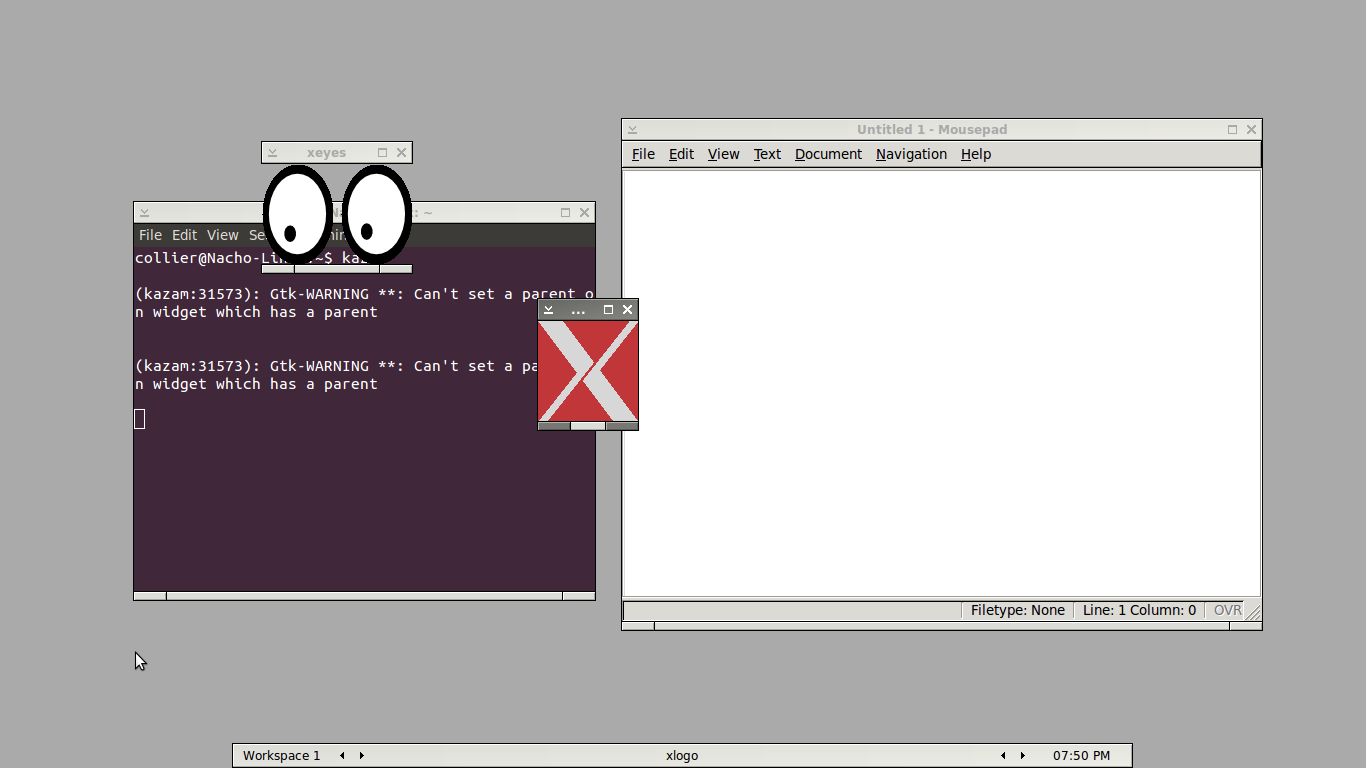Switch to next workspace using right arrow
Viewport: 1366px width, 768px height.
coord(362,755)
